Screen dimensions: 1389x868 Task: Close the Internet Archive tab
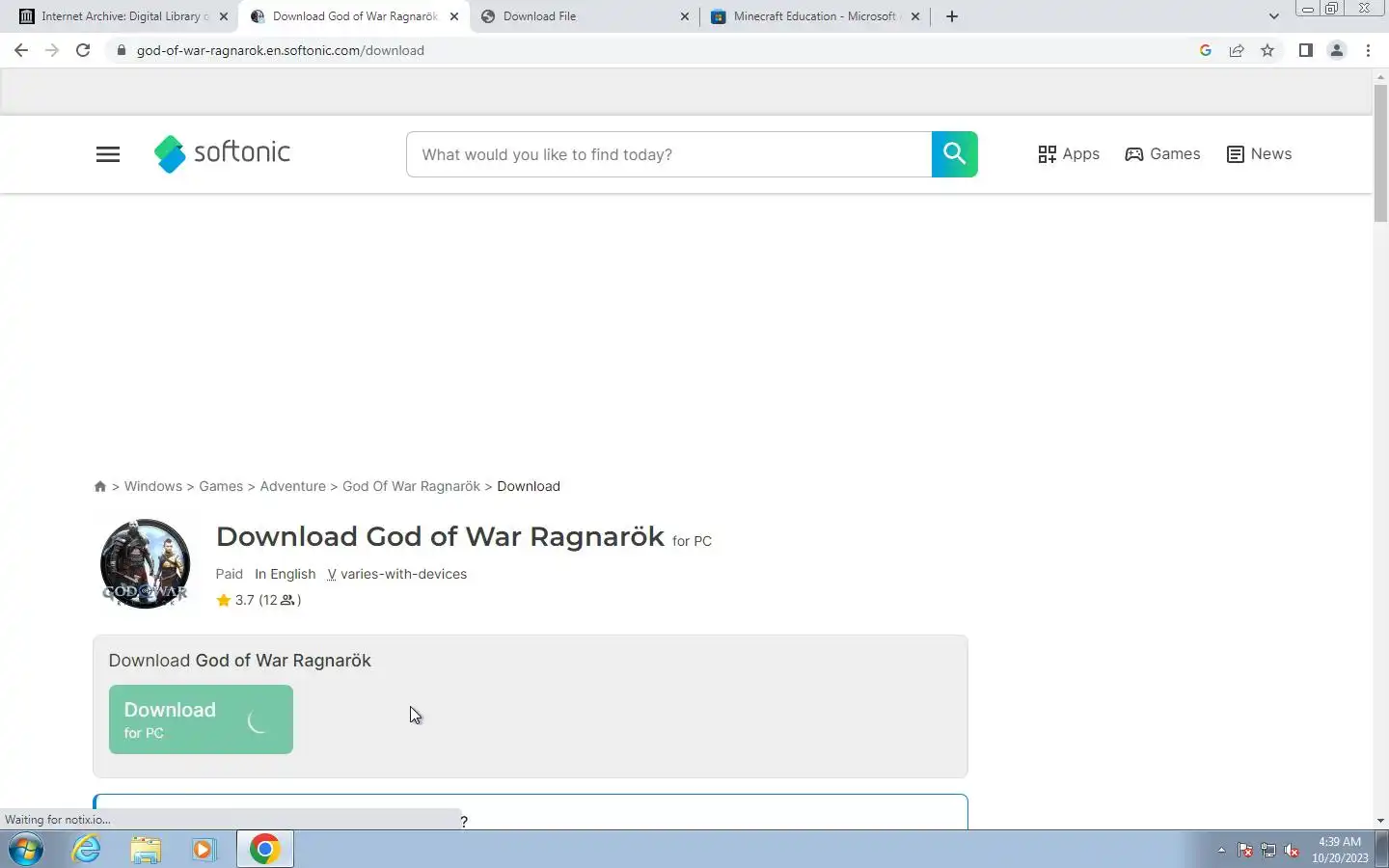click(x=224, y=16)
